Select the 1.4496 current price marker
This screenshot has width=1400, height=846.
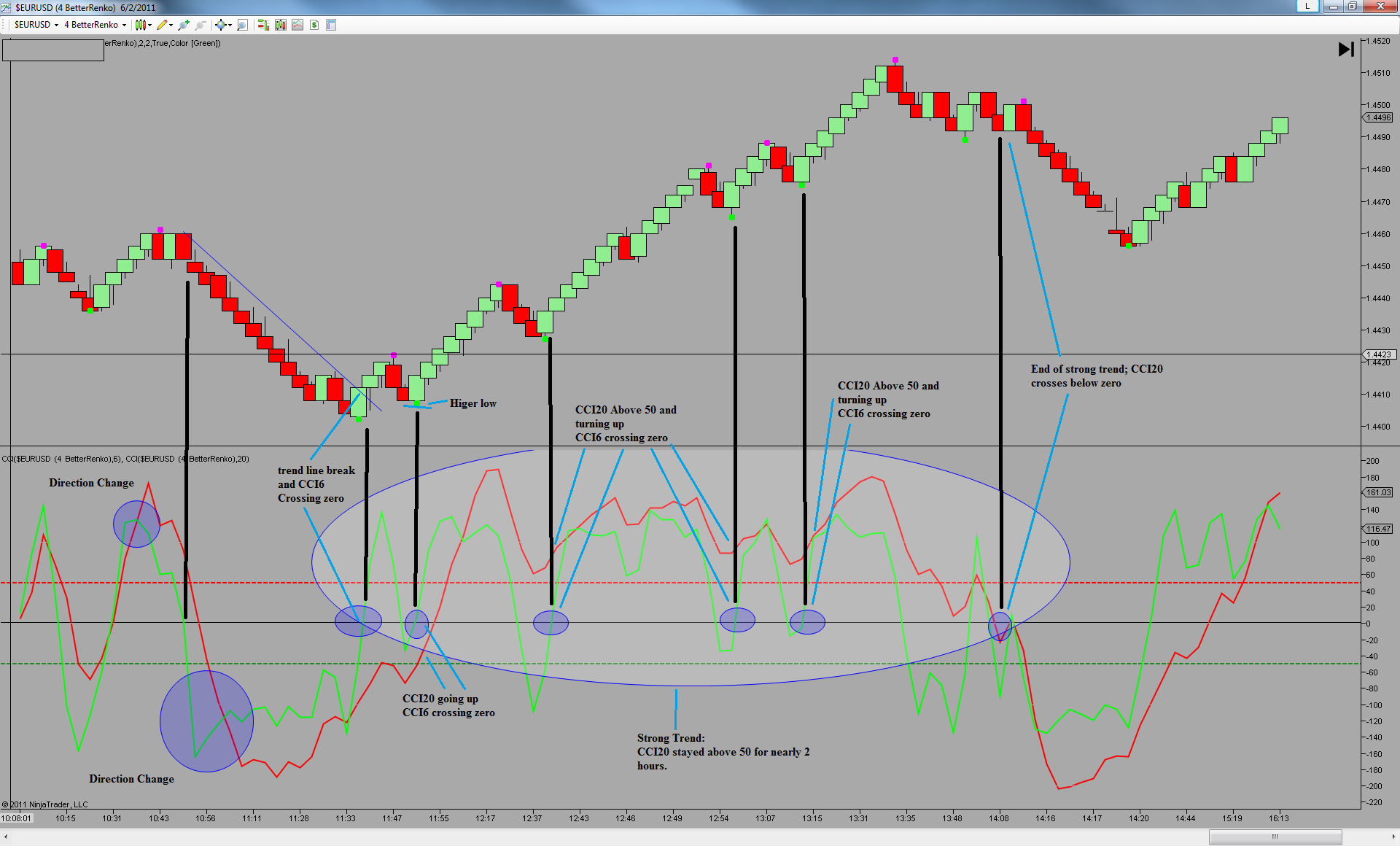tap(1379, 117)
